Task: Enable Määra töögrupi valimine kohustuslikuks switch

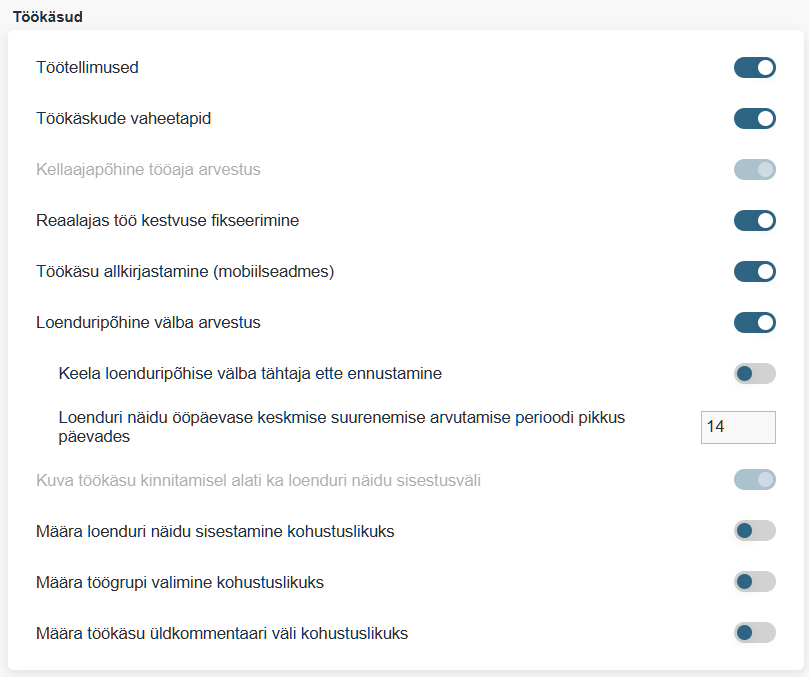Action: coord(754,582)
